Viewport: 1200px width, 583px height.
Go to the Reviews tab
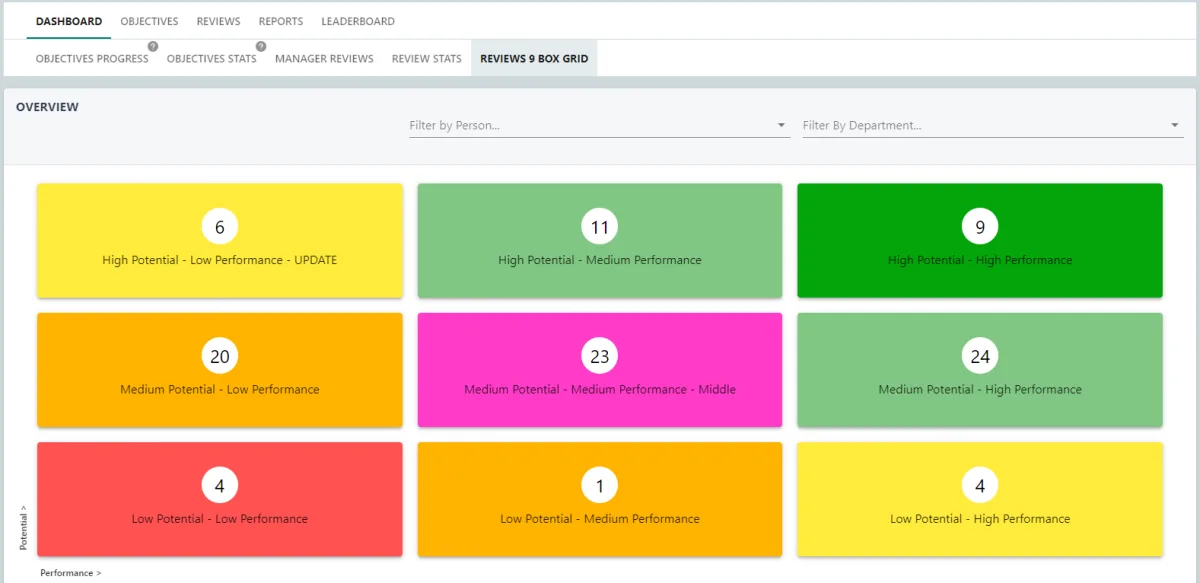pyautogui.click(x=218, y=21)
